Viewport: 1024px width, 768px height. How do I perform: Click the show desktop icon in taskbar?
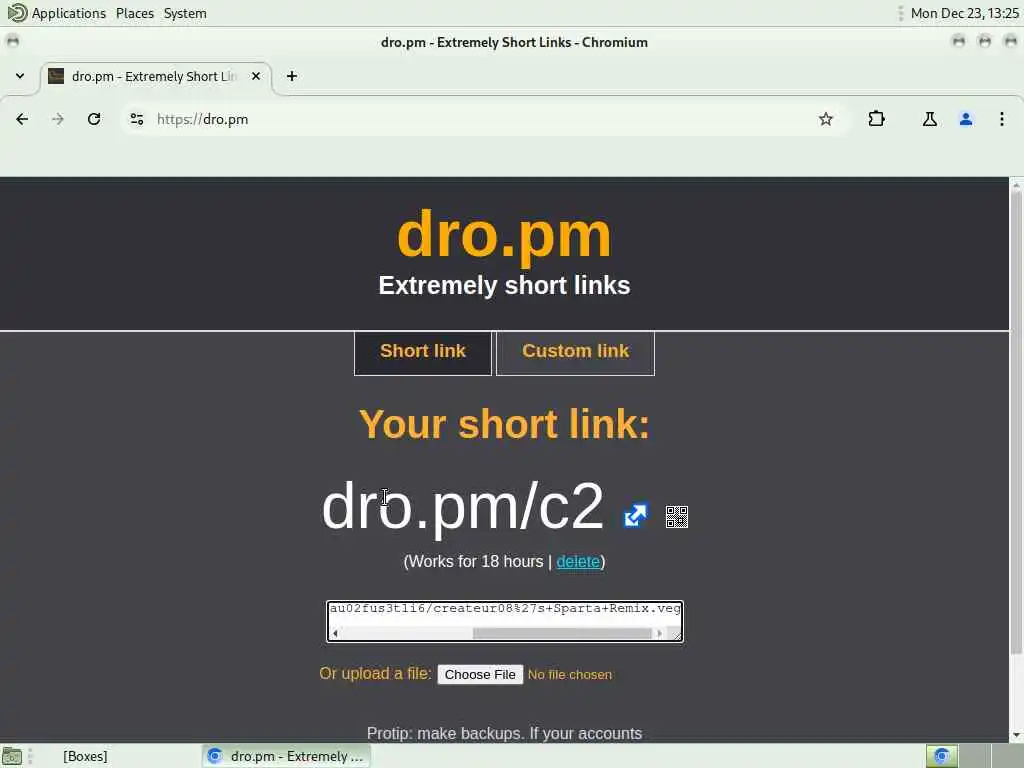click(x=12, y=756)
